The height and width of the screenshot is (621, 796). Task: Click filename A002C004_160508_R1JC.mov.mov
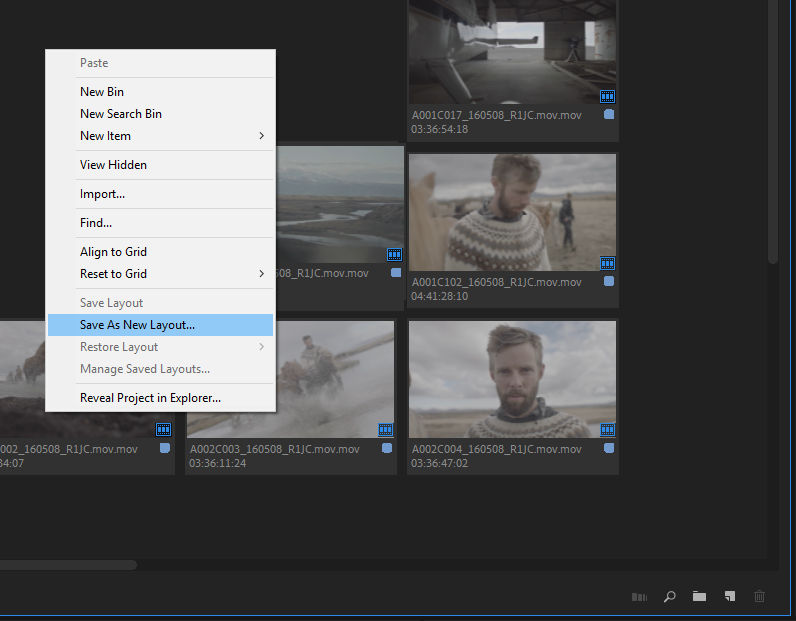click(496, 449)
